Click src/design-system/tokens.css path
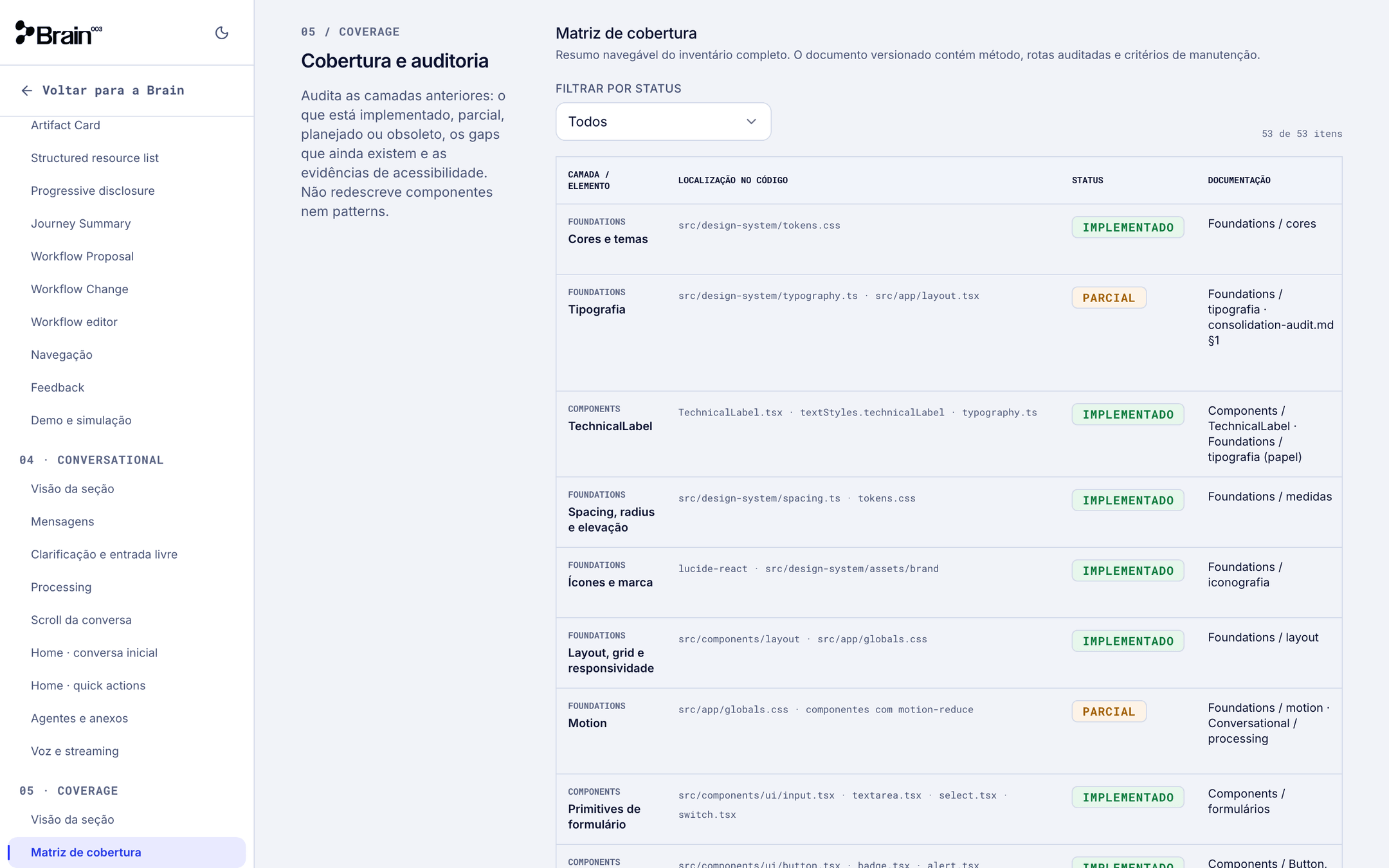Screen dimensions: 1389x868 759,226
